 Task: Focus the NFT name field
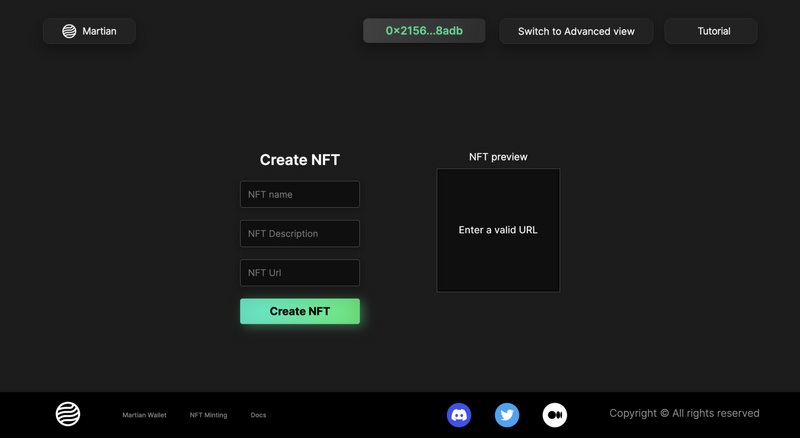pos(299,194)
